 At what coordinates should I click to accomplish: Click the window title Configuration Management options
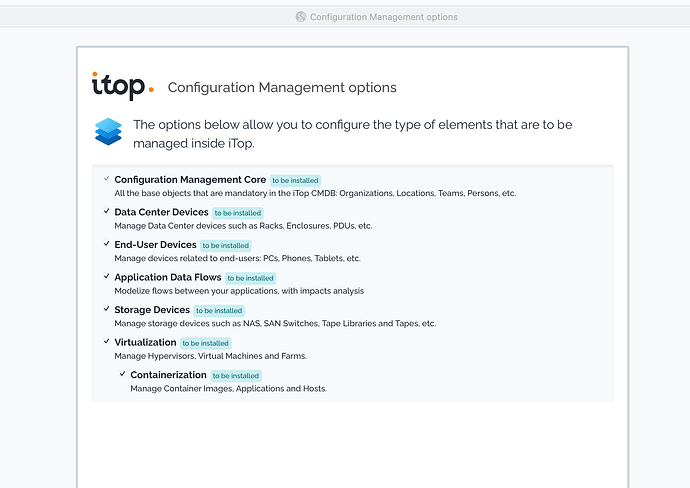pyautogui.click(x=384, y=17)
